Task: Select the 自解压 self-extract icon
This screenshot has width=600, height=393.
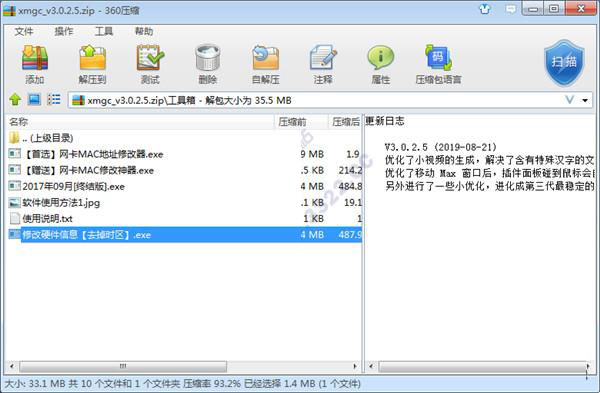Action: (x=266, y=64)
